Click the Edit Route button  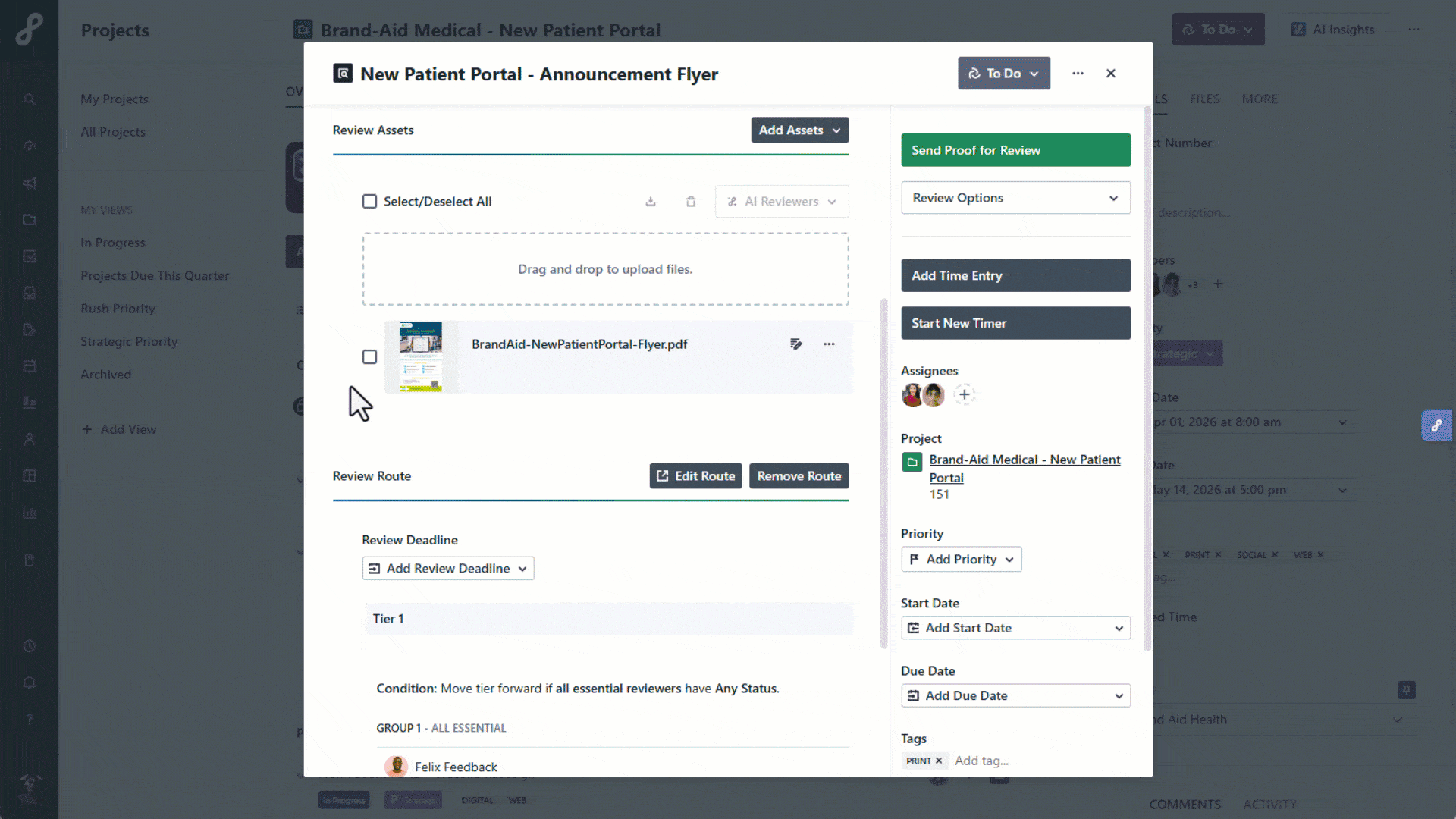point(695,476)
